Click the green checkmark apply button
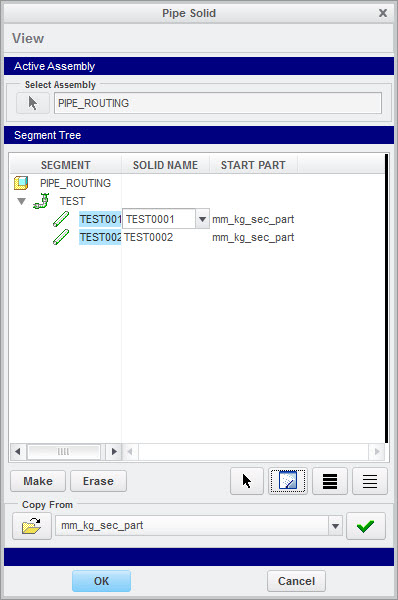The image size is (398, 600). [x=365, y=526]
